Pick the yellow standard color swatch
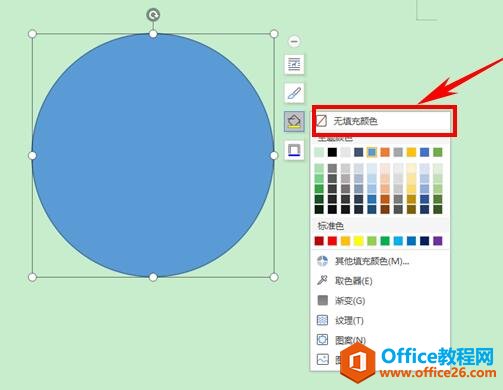Viewport: 503px width, 390px height. click(359, 241)
